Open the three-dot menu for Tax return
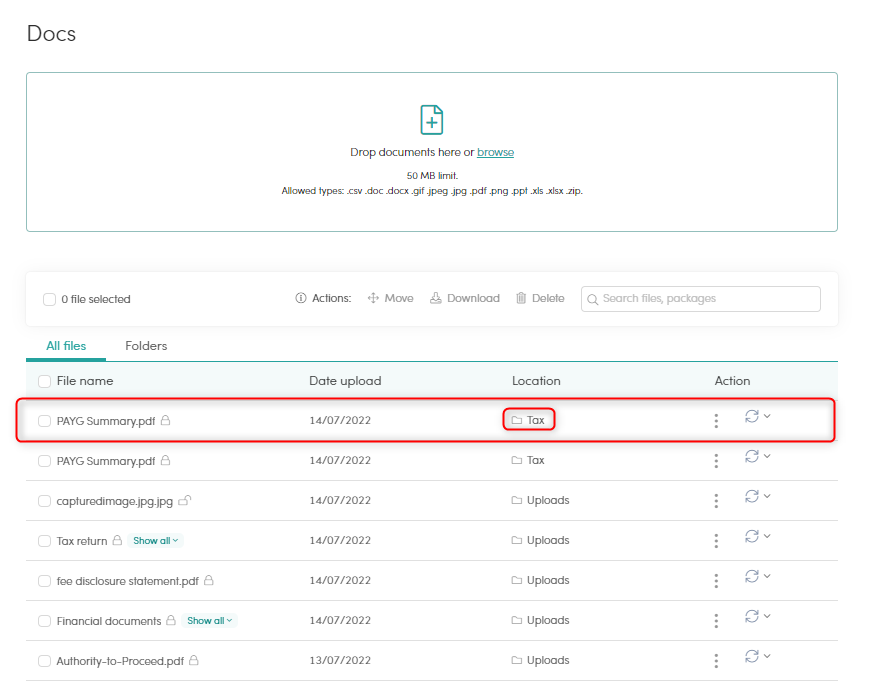870x681 pixels. pyautogui.click(x=716, y=541)
